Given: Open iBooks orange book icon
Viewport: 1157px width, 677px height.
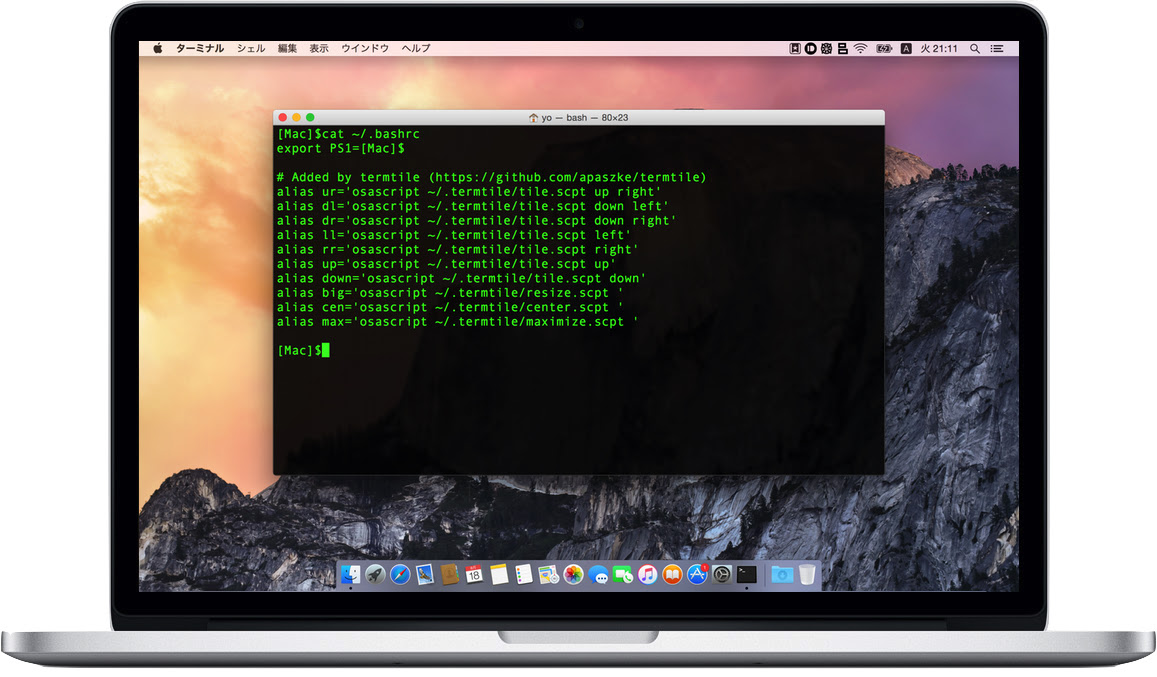Looking at the screenshot, I should click(x=672, y=574).
